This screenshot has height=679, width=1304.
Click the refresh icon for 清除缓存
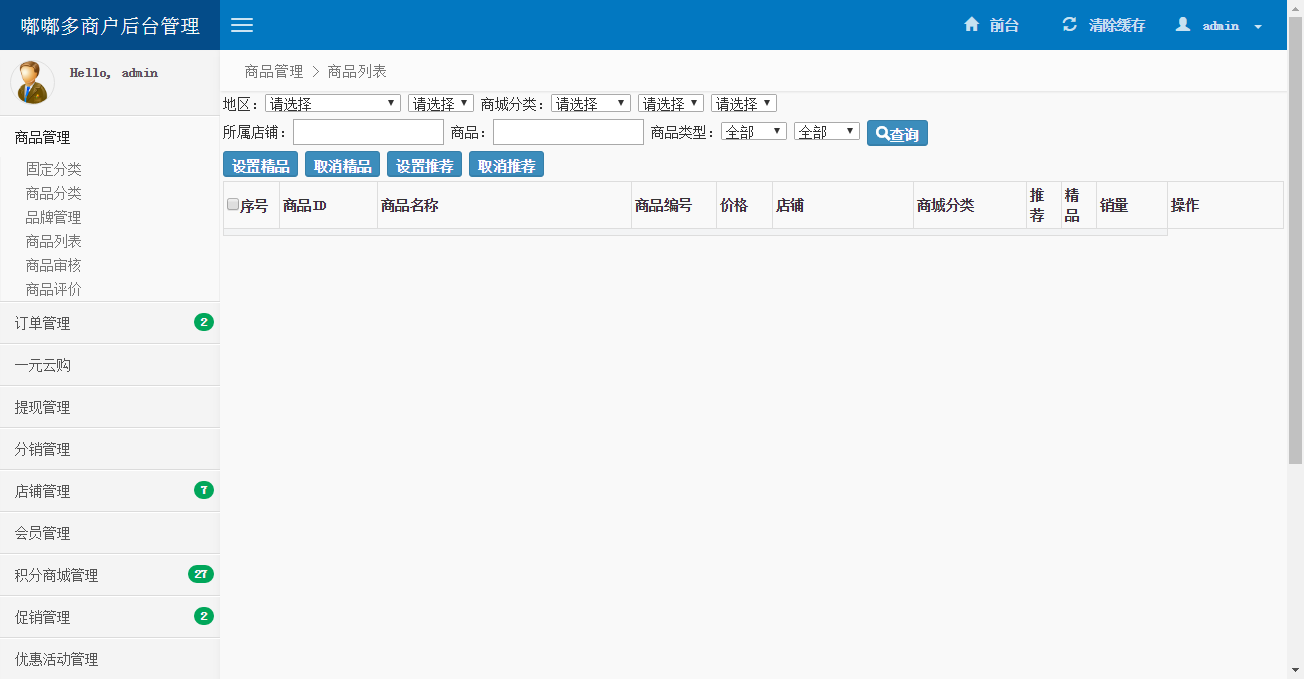pos(1069,25)
